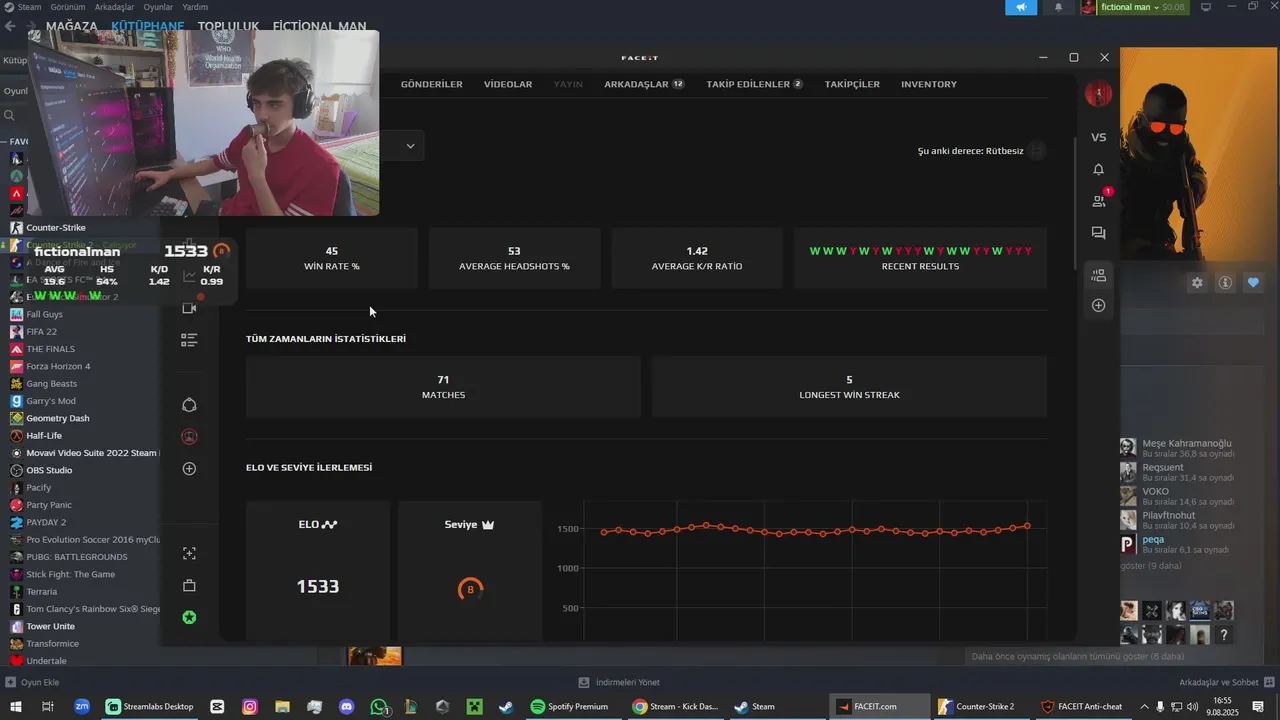Open İndirmeleri Yönet link
This screenshot has width=1280, height=720.
coord(619,682)
